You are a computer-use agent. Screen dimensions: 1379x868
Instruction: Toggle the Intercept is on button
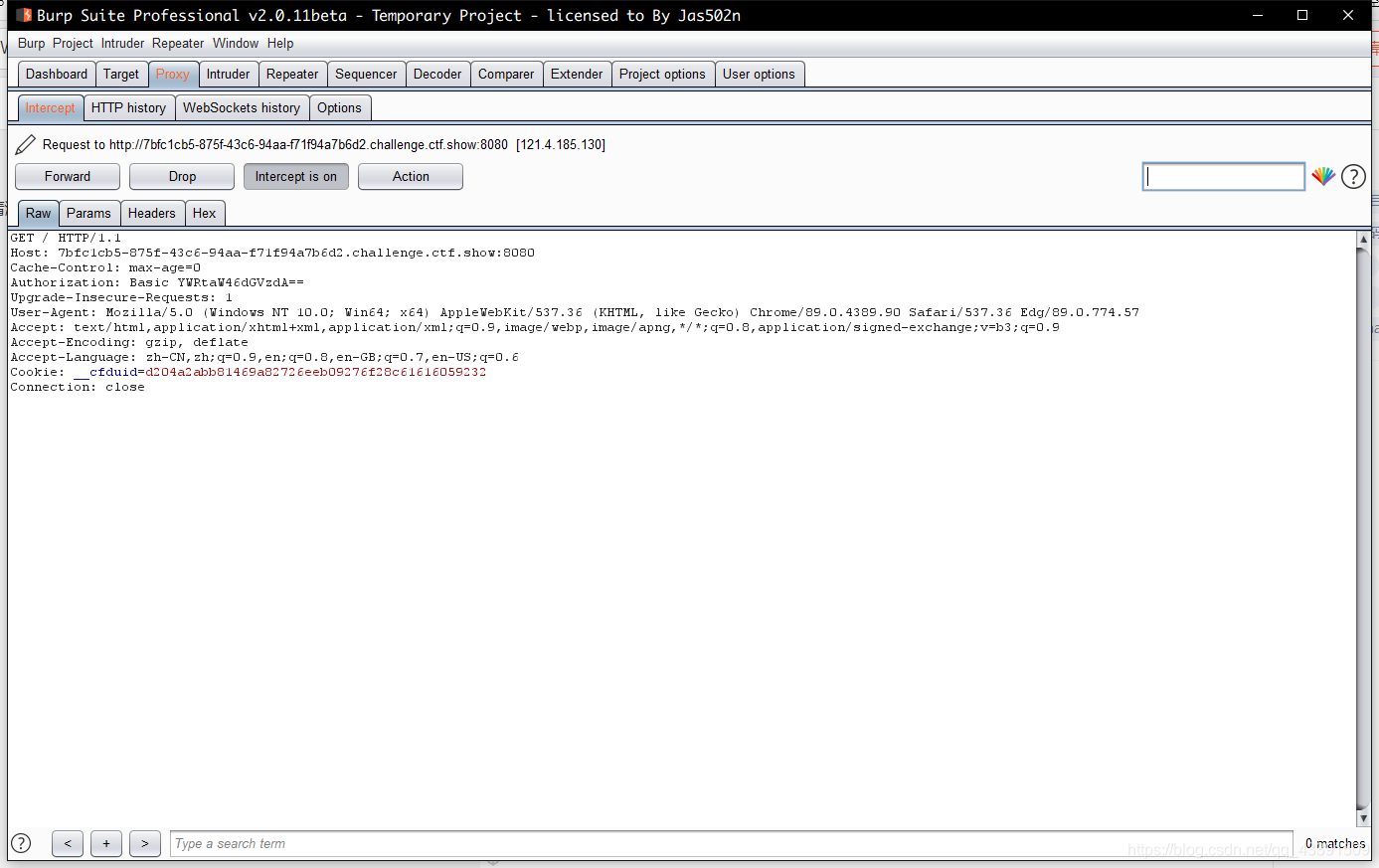point(296,176)
